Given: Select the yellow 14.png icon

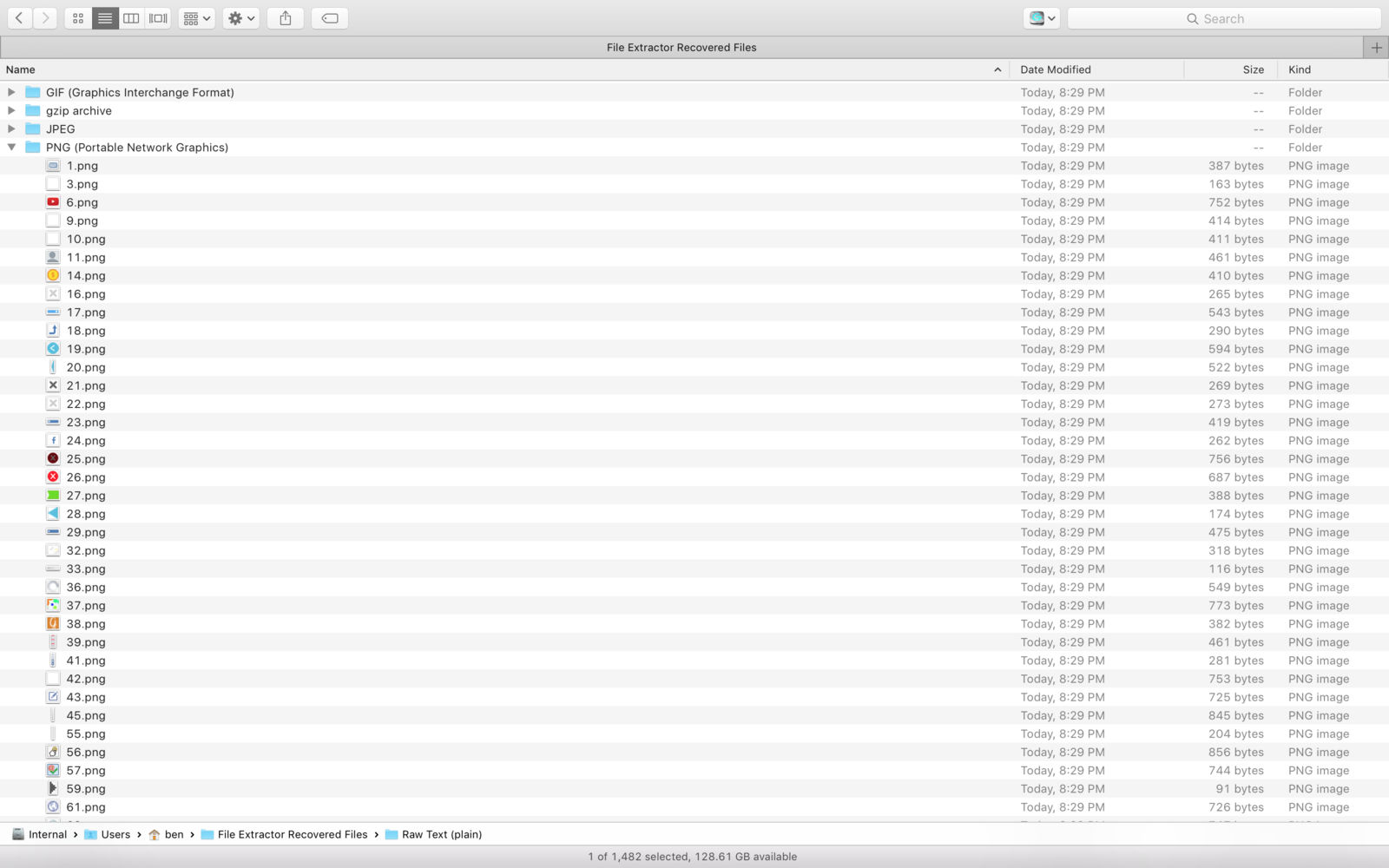Looking at the screenshot, I should (x=53, y=275).
